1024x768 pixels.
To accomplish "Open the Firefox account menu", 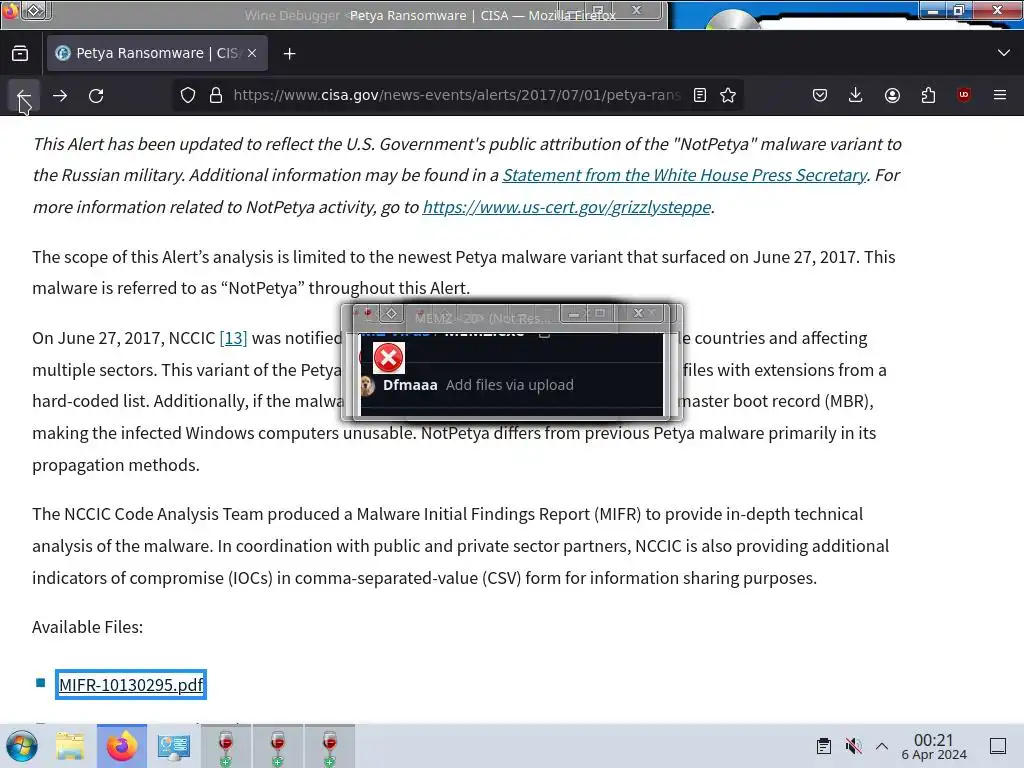I will (x=892, y=95).
